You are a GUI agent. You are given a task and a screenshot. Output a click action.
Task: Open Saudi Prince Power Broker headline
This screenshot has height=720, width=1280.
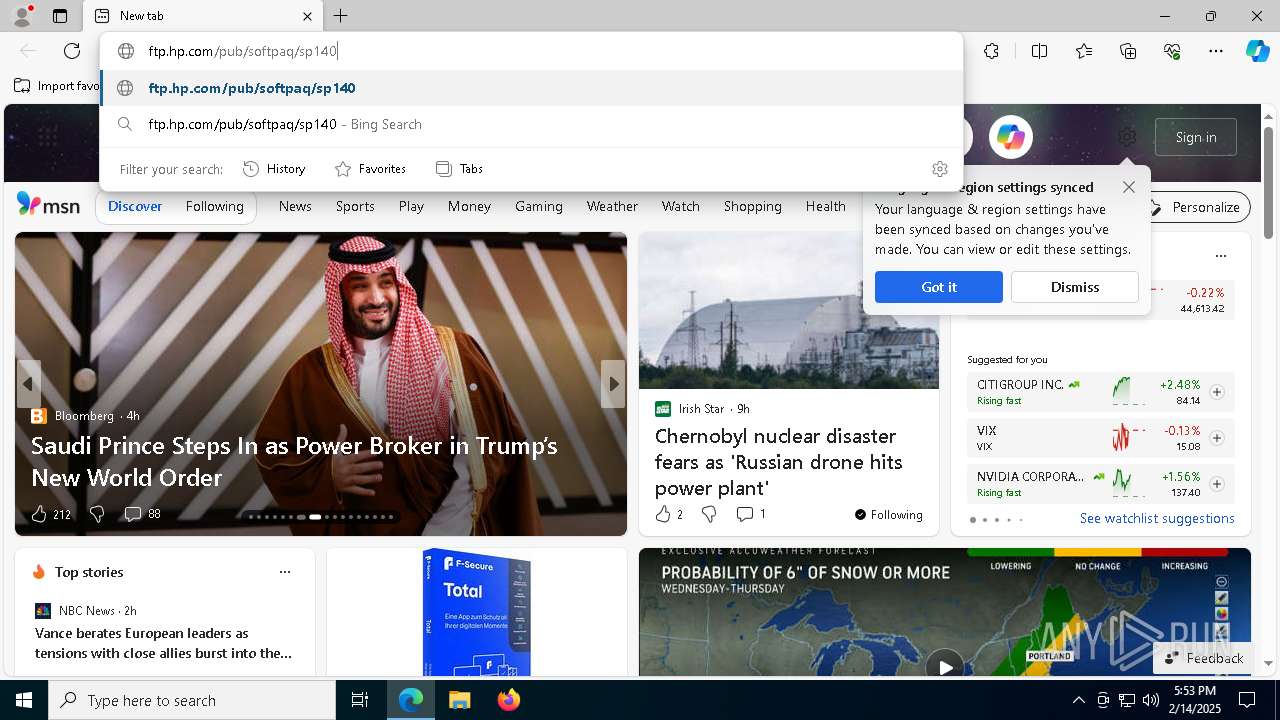pyautogui.click(x=294, y=461)
